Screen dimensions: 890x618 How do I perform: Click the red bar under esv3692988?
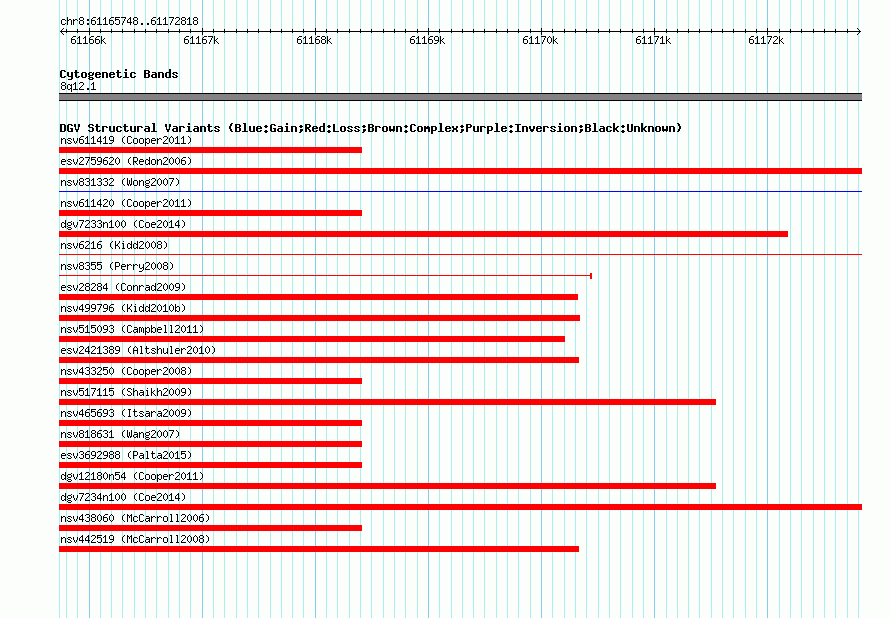coord(211,465)
